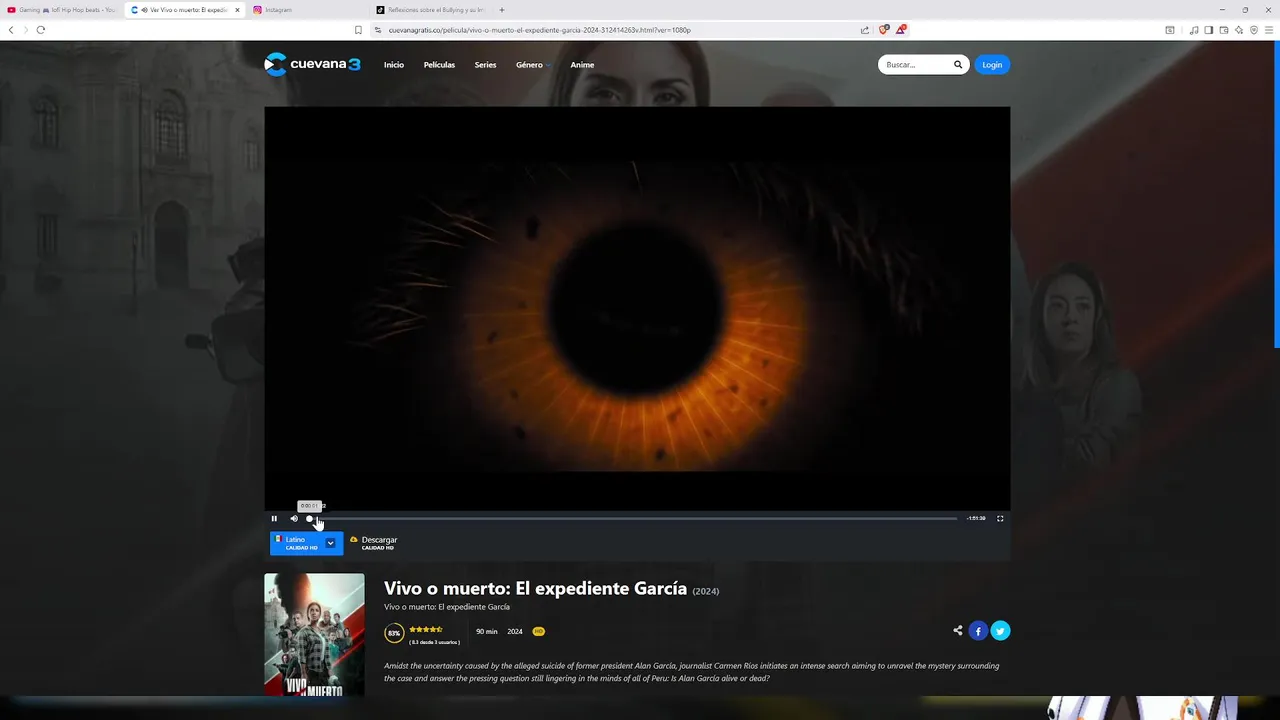Open the Películas menu item
The height and width of the screenshot is (720, 1280).
[x=439, y=65]
